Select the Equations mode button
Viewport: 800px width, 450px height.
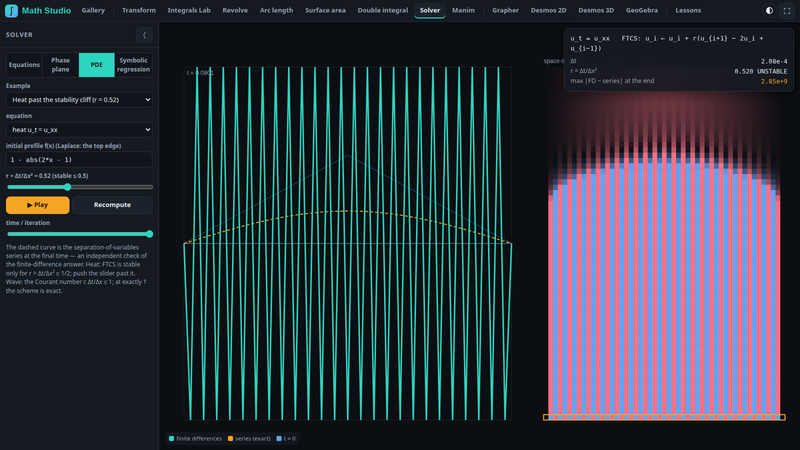pos(24,65)
